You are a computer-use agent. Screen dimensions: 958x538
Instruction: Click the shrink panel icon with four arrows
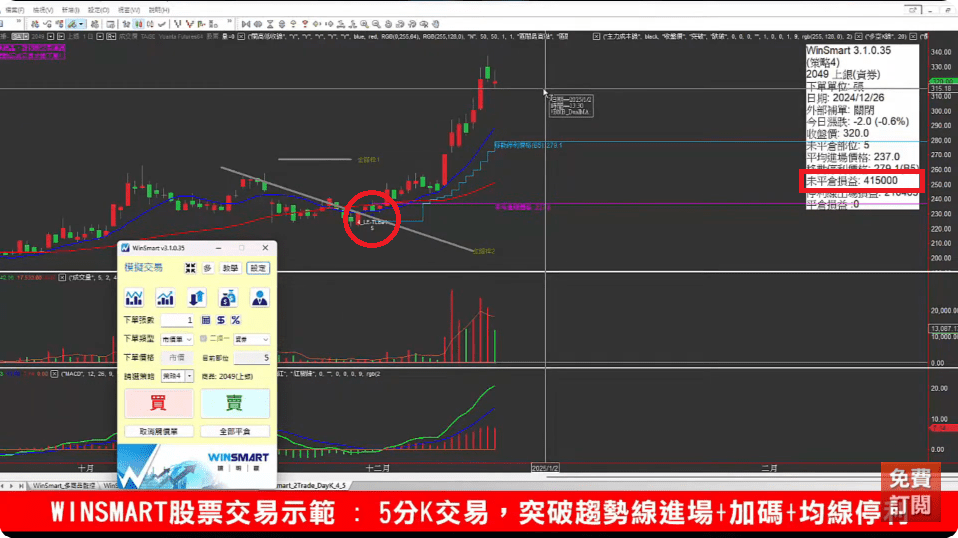click(x=191, y=268)
